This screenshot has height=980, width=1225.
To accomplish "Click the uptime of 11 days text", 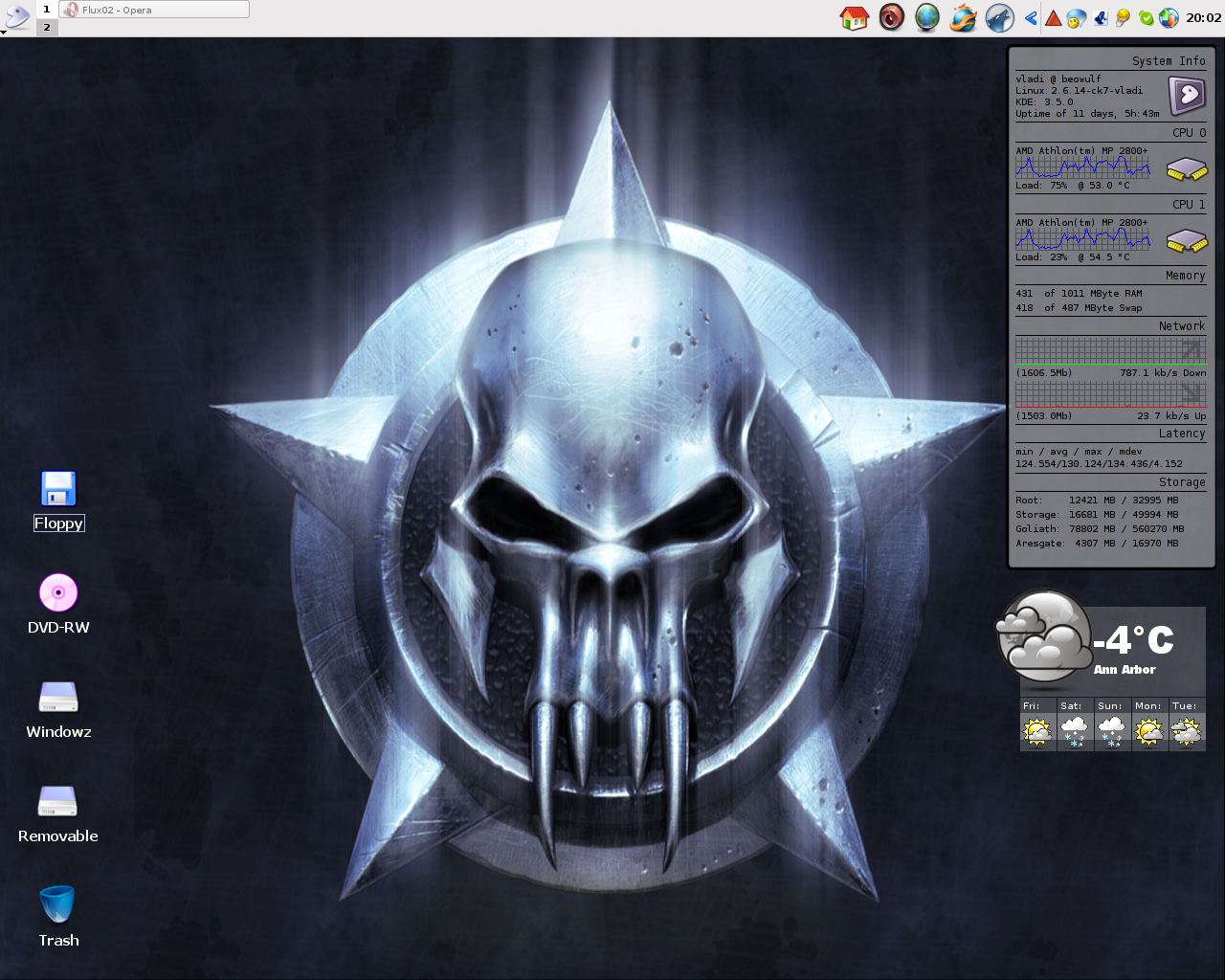I will [1087, 114].
